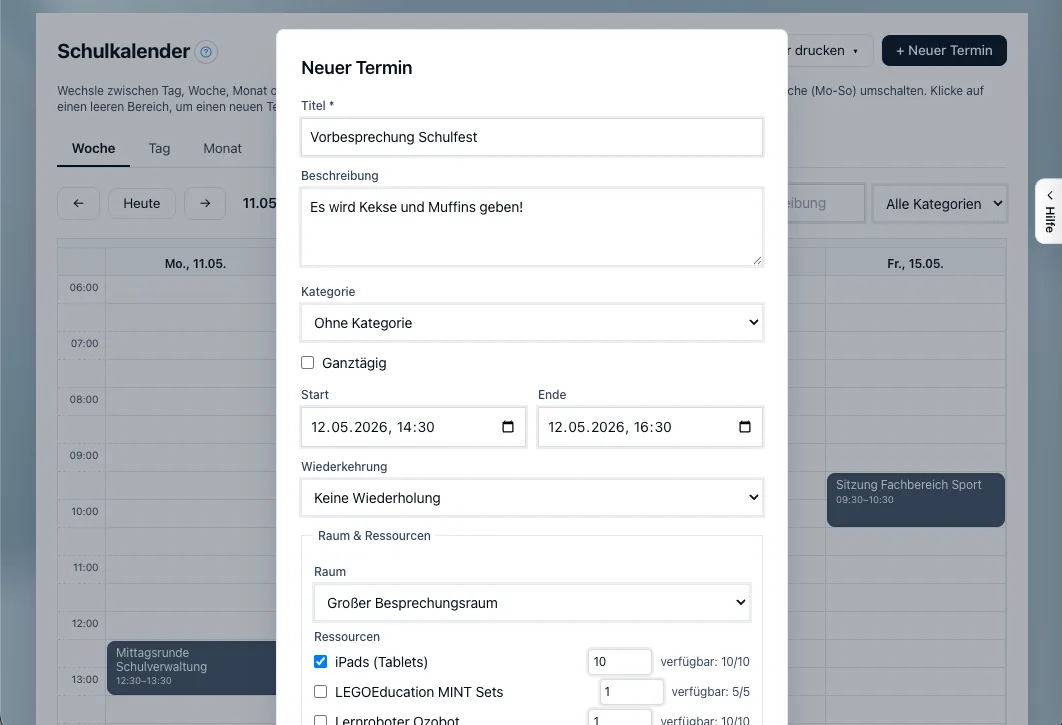Viewport: 1062px width, 725px height.
Task: Open the Ende date calendar picker icon
Action: [745, 427]
